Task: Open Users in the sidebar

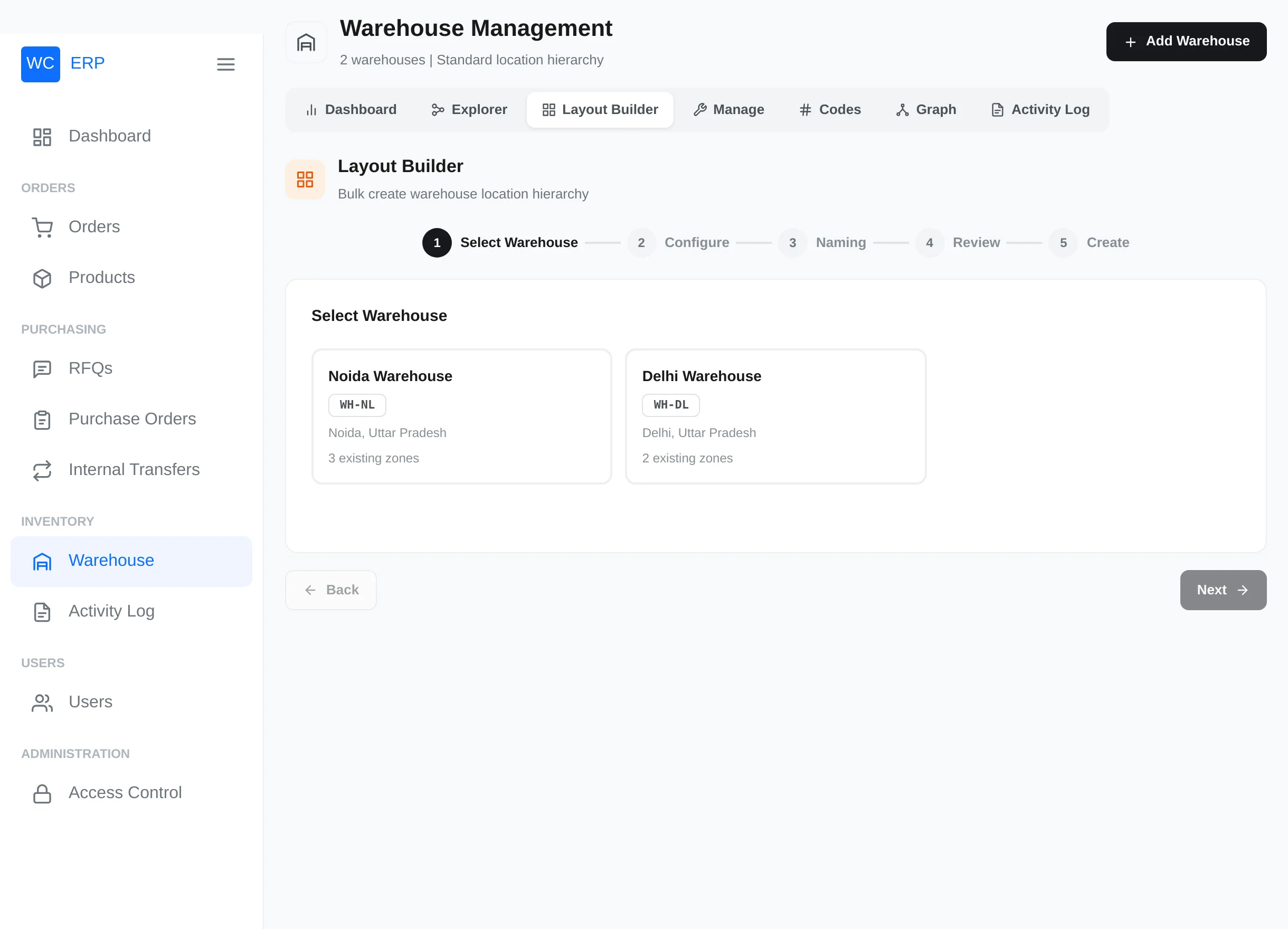Action: coord(131,703)
